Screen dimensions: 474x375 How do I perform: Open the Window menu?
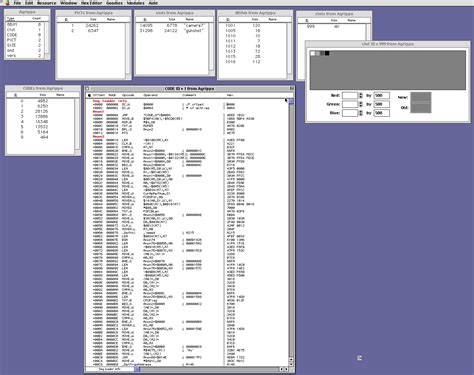[x=69, y=3]
